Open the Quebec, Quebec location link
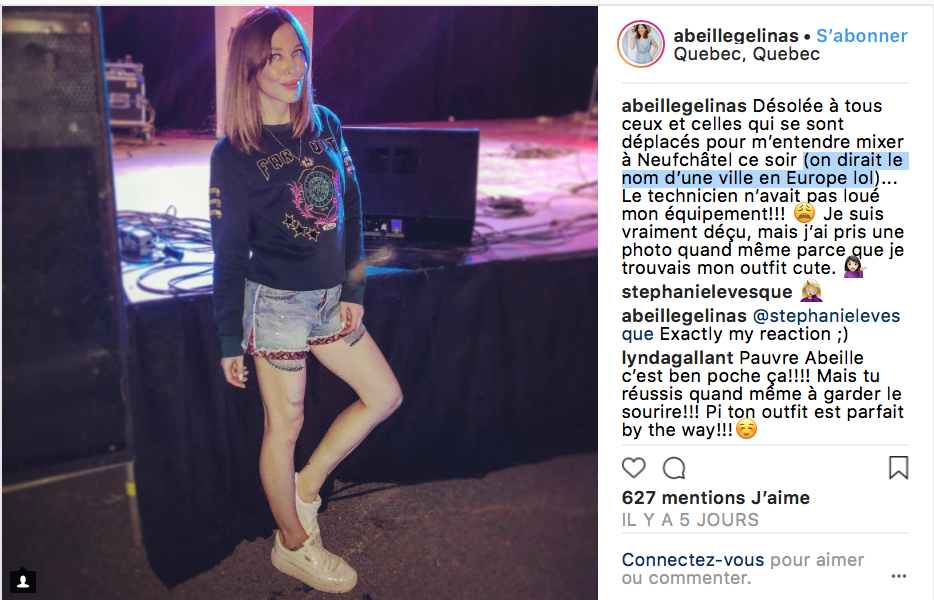This screenshot has width=934, height=600. (x=746, y=54)
